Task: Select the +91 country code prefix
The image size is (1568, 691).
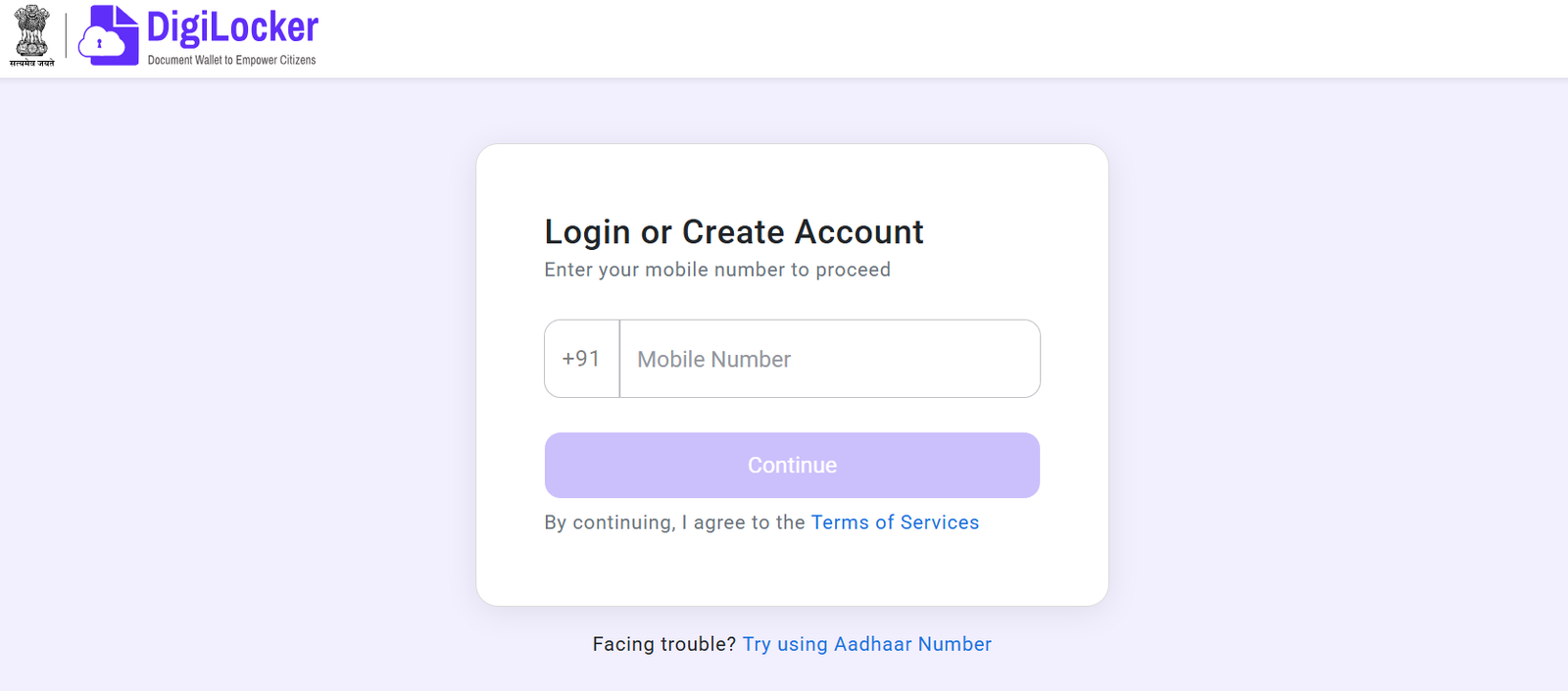Action: [x=581, y=359]
